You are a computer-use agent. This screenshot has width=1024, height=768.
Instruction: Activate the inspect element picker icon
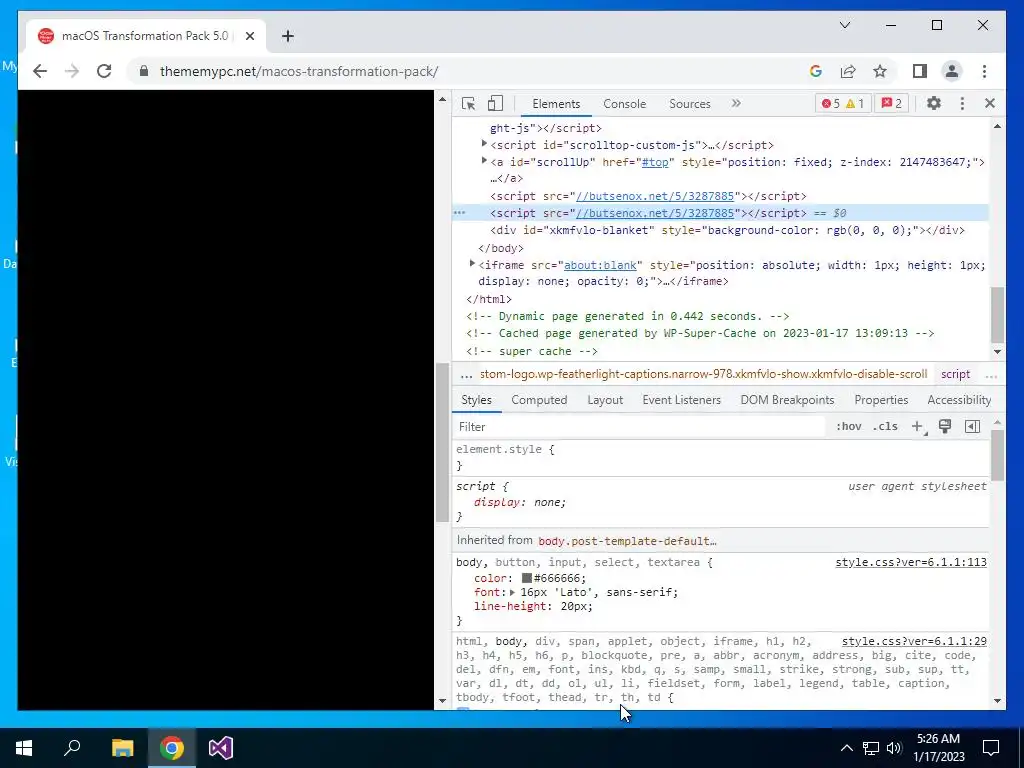click(468, 103)
